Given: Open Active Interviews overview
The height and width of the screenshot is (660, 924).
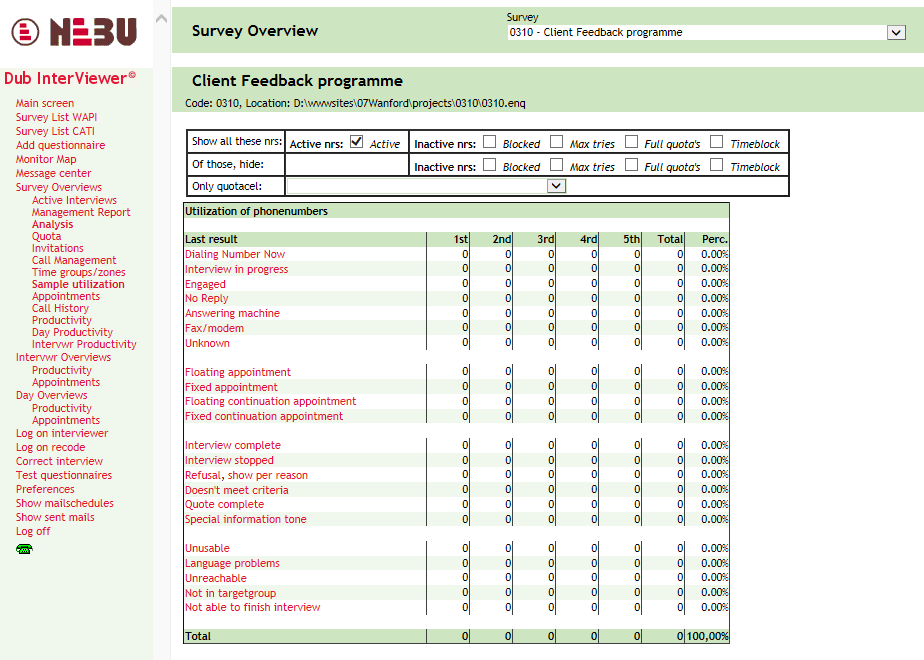Looking at the screenshot, I should tap(74, 200).
